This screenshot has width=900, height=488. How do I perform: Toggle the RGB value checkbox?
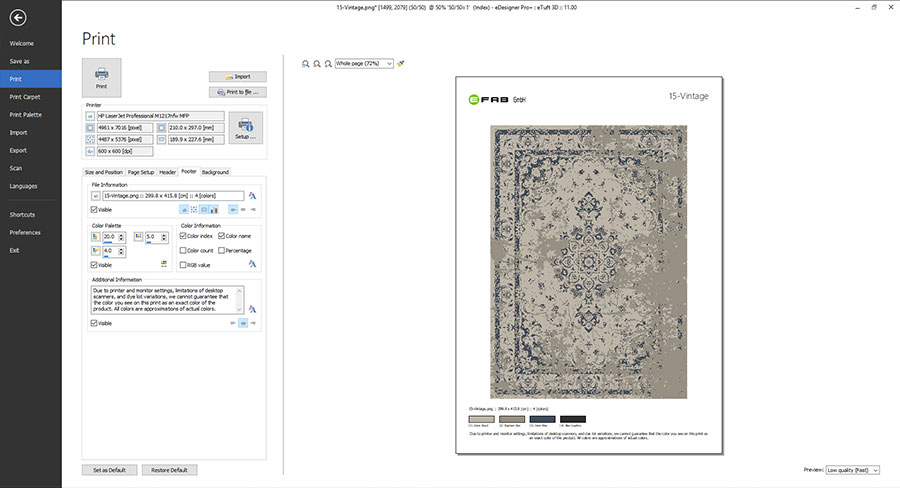pyautogui.click(x=183, y=265)
